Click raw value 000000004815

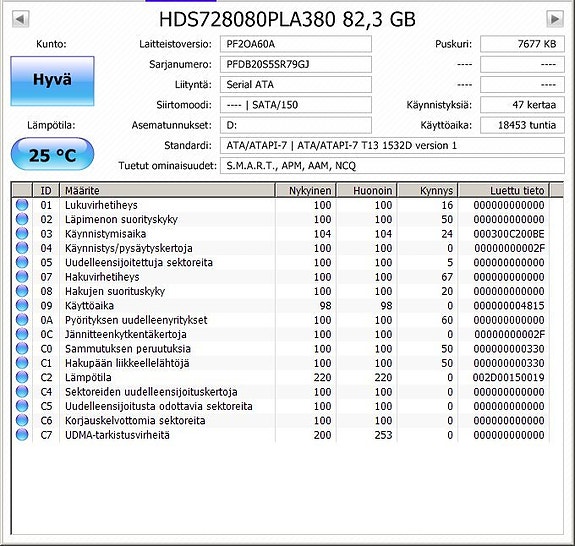point(509,305)
